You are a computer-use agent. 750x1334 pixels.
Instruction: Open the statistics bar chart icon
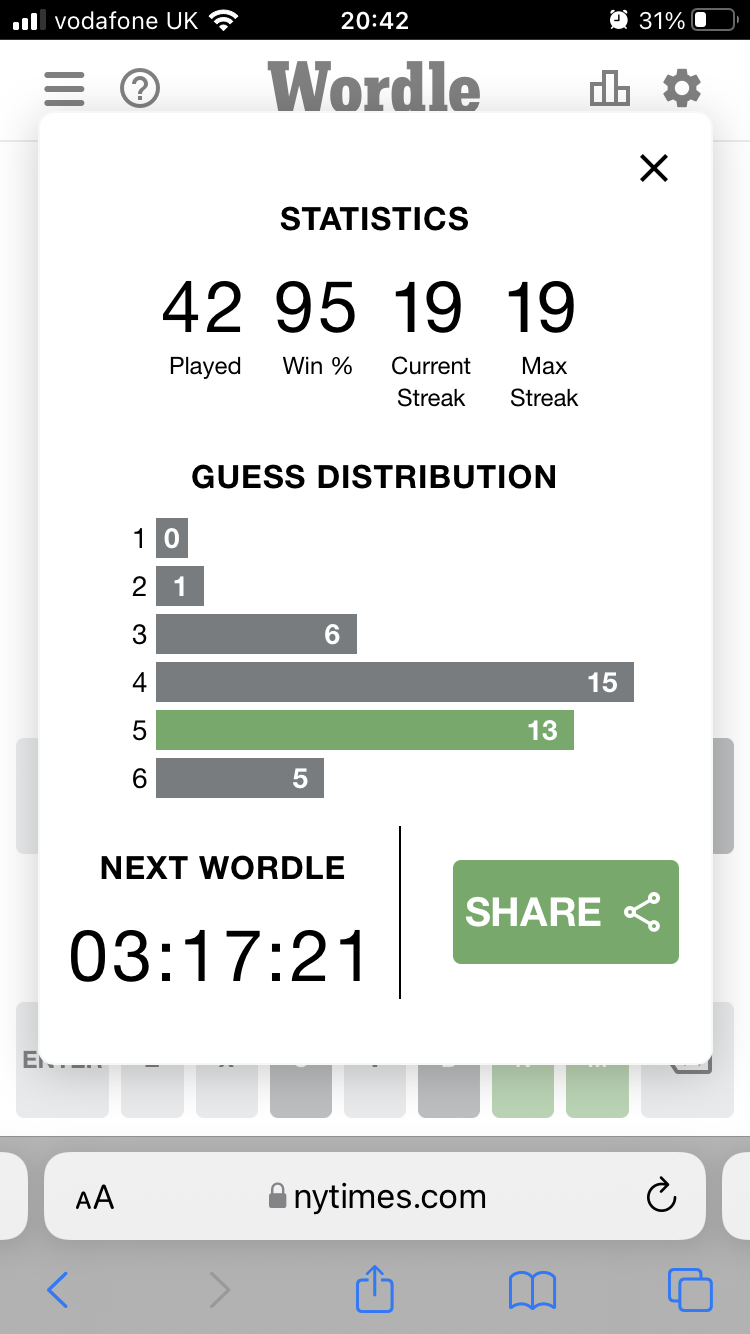coord(609,89)
